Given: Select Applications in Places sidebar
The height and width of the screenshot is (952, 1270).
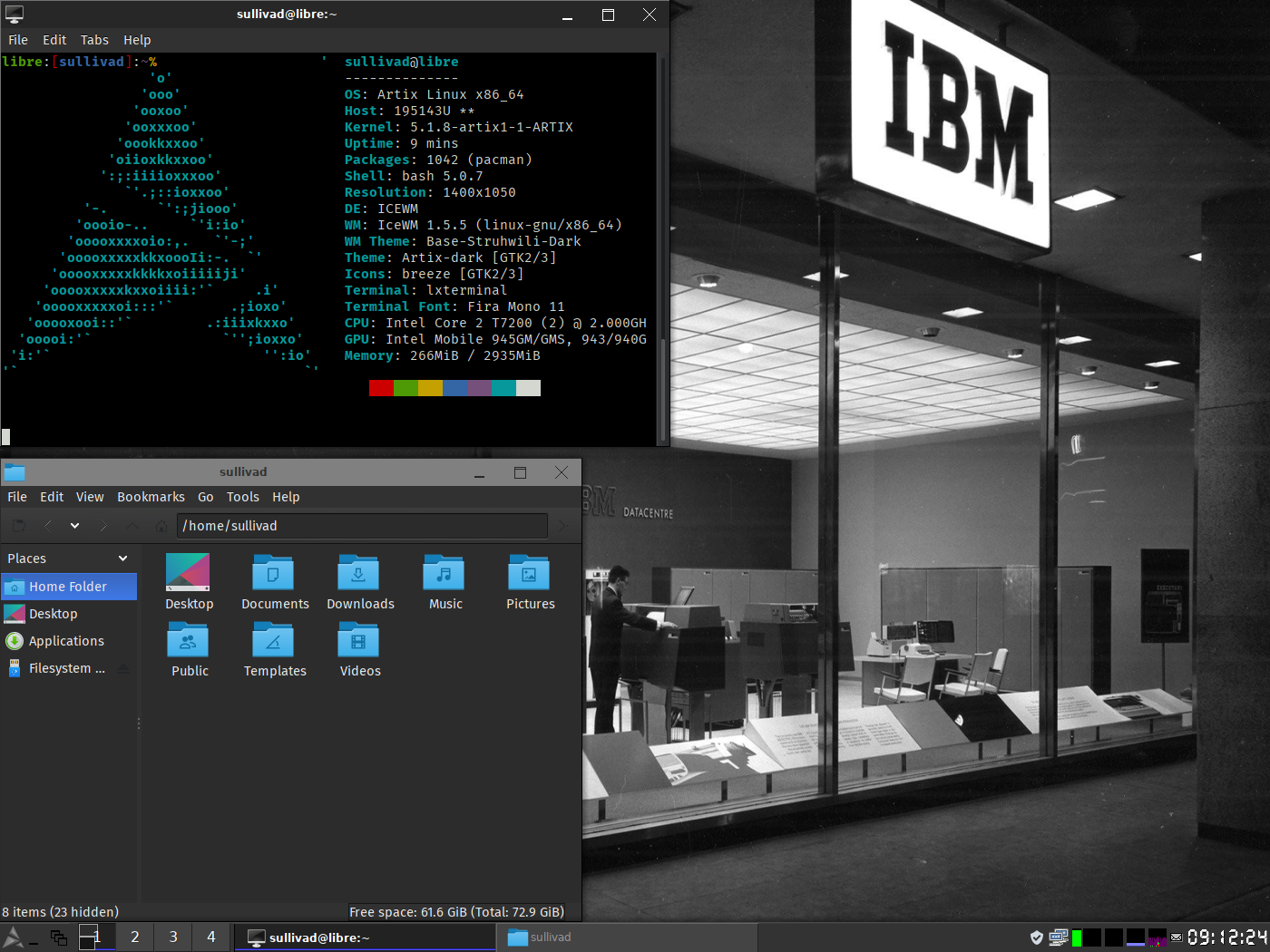Looking at the screenshot, I should pyautogui.click(x=69, y=641).
